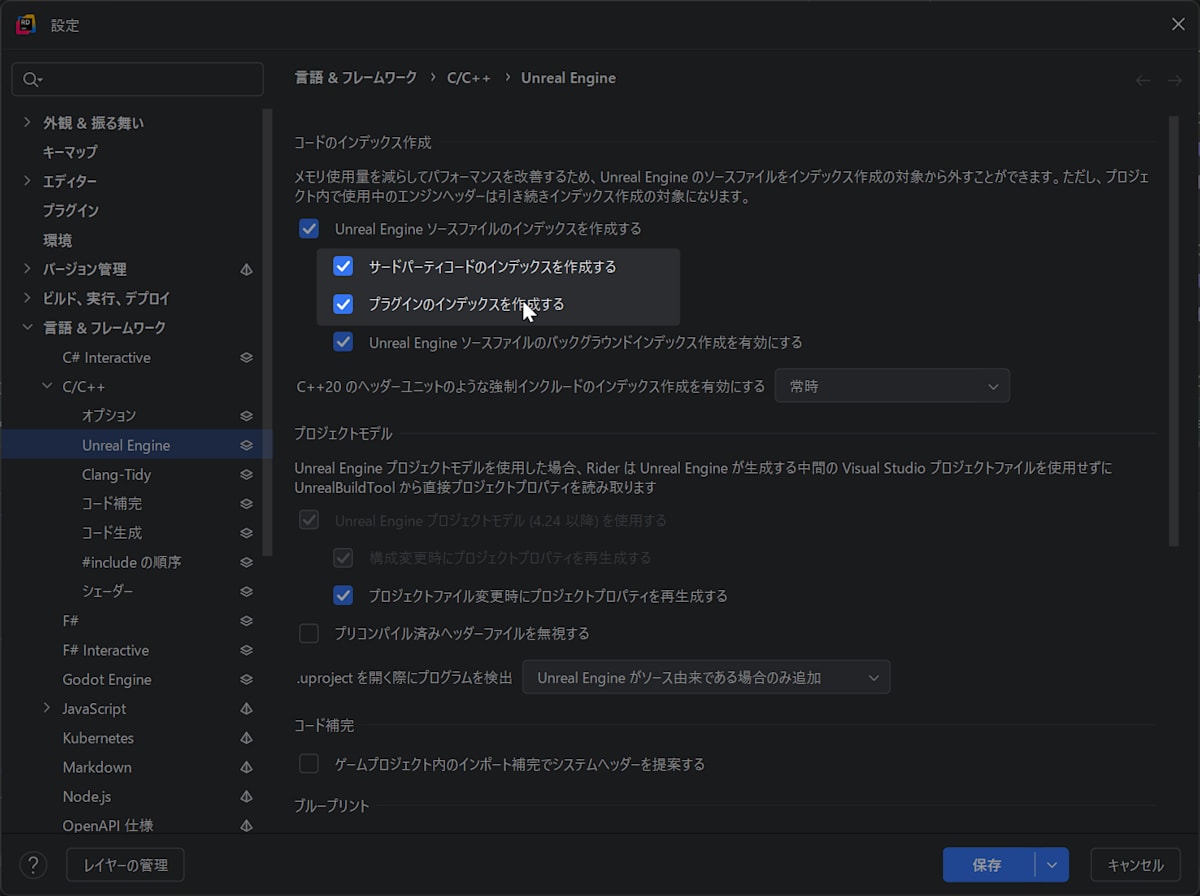Expand the ビルド、実行、デプロイ tree node
Screen dimensions: 1200x896
[x=27, y=299]
